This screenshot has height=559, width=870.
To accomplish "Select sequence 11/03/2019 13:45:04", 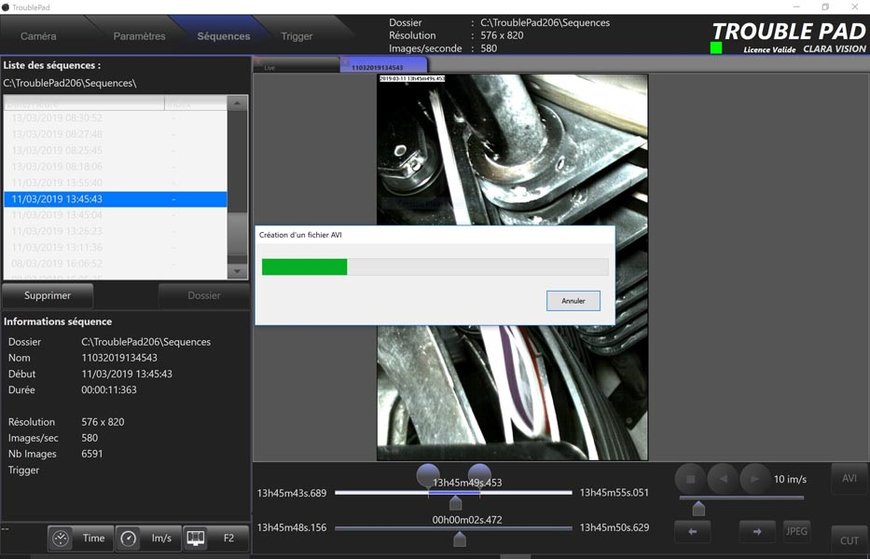I will click(115, 215).
